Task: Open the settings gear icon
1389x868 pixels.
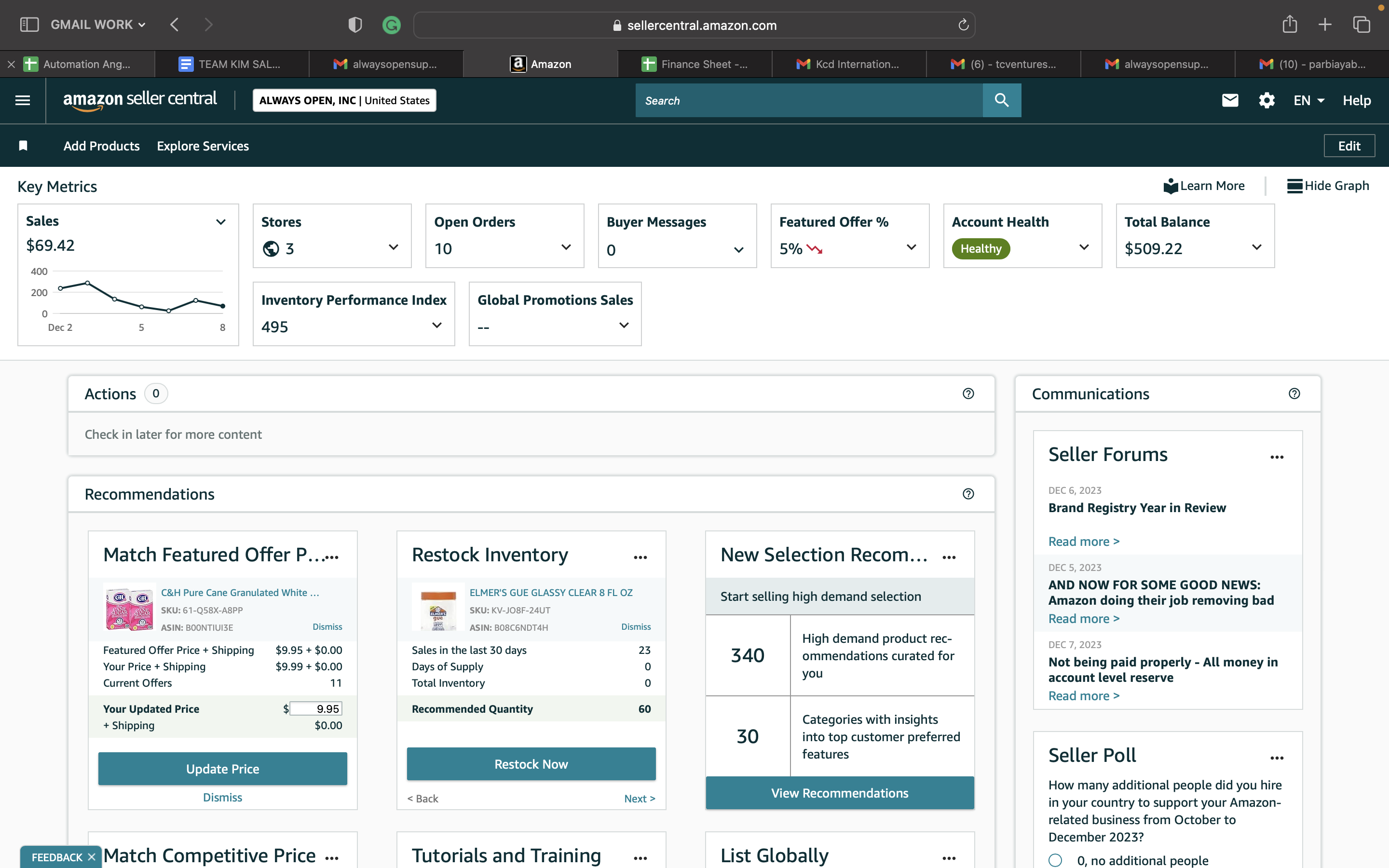Action: 1267,100
